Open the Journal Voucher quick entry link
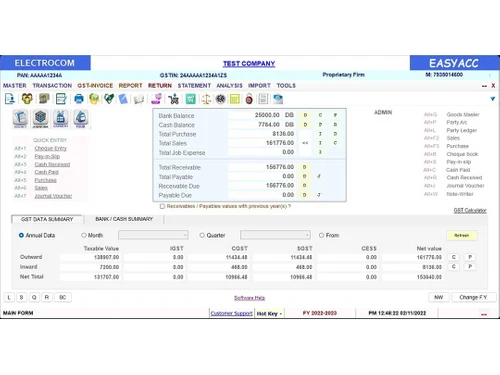This screenshot has width=500, height=375. pyautogui.click(x=53, y=196)
